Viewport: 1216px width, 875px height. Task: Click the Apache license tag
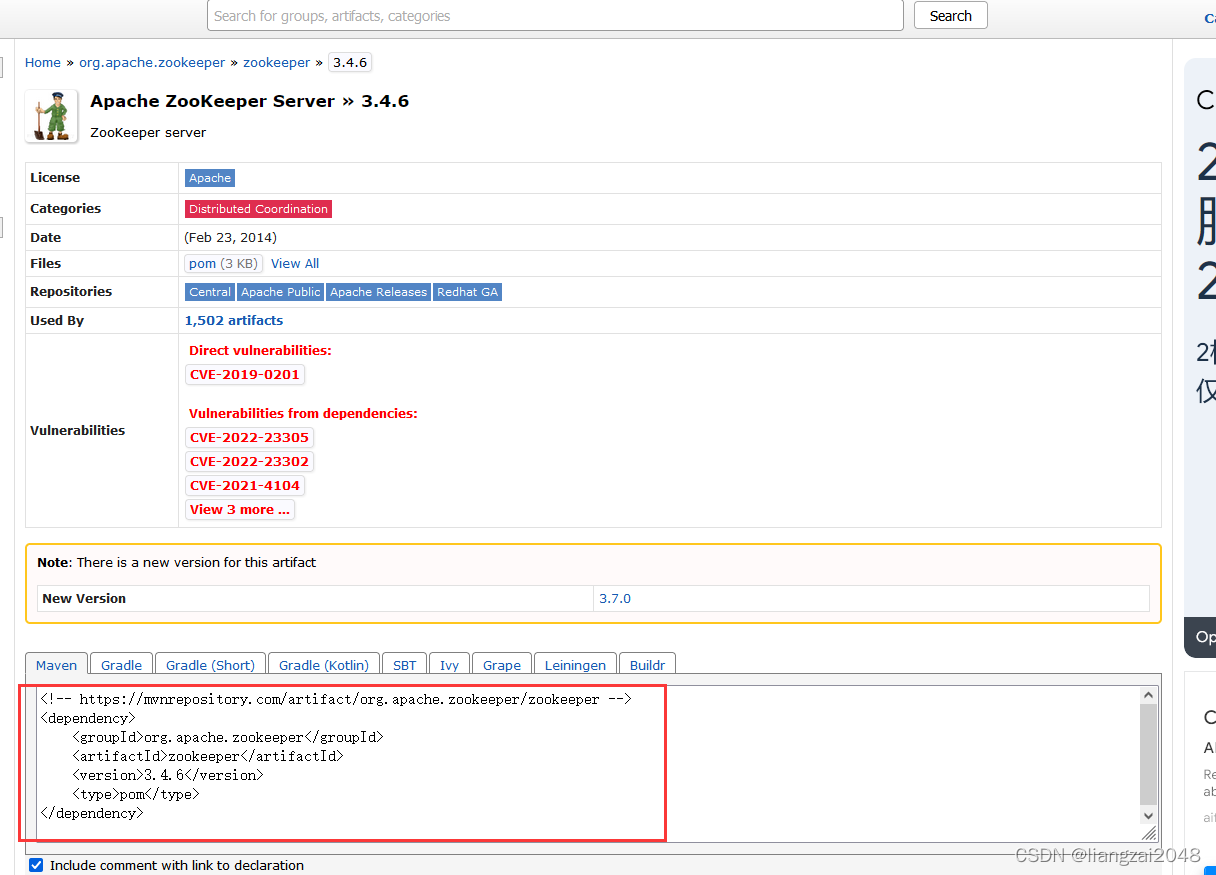[x=210, y=178]
